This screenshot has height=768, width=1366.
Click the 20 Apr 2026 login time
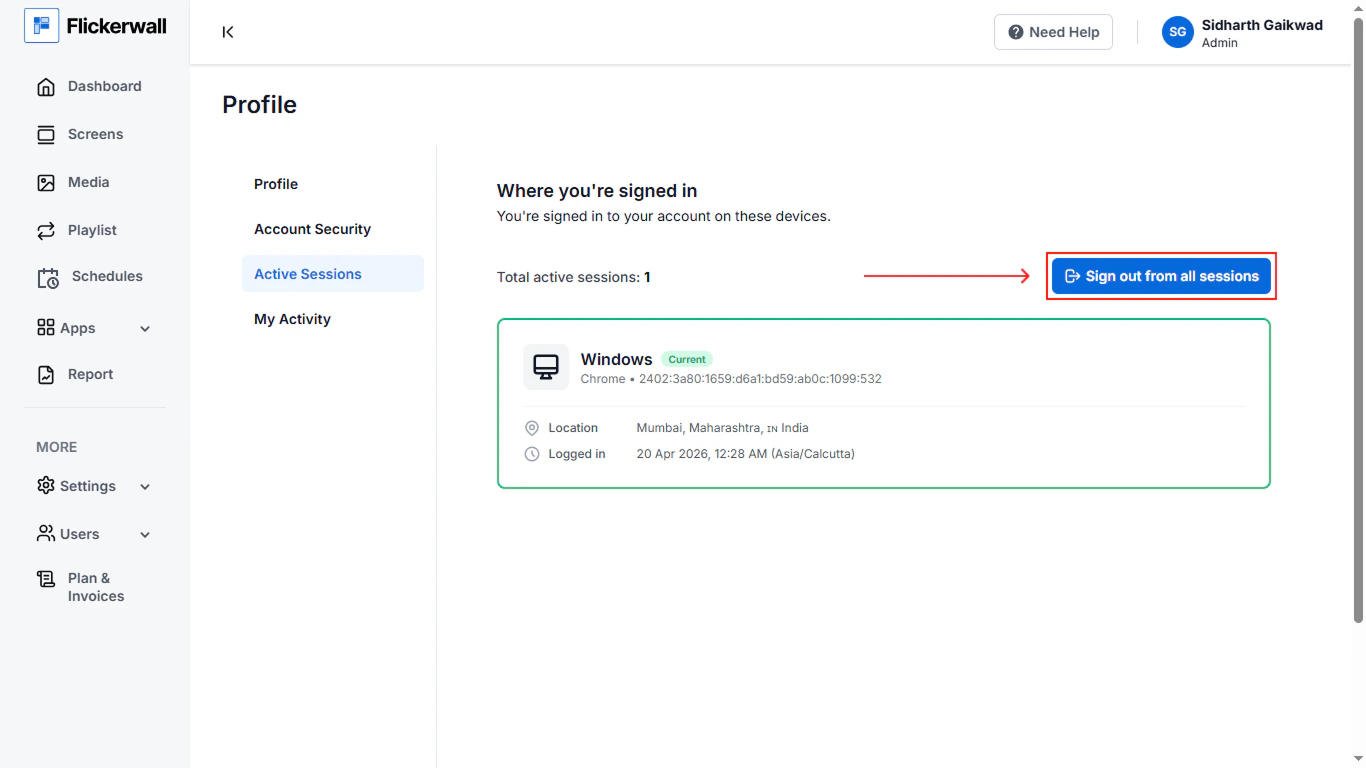[746, 454]
